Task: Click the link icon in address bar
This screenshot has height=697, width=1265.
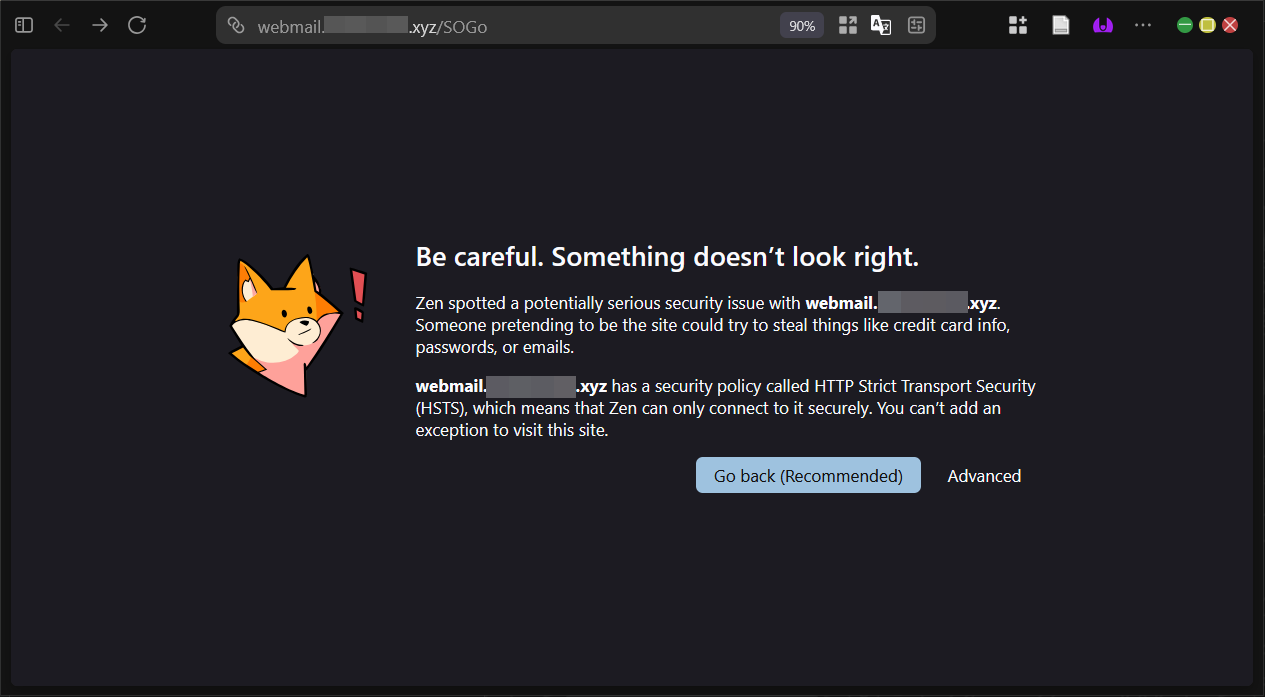Action: coord(236,25)
